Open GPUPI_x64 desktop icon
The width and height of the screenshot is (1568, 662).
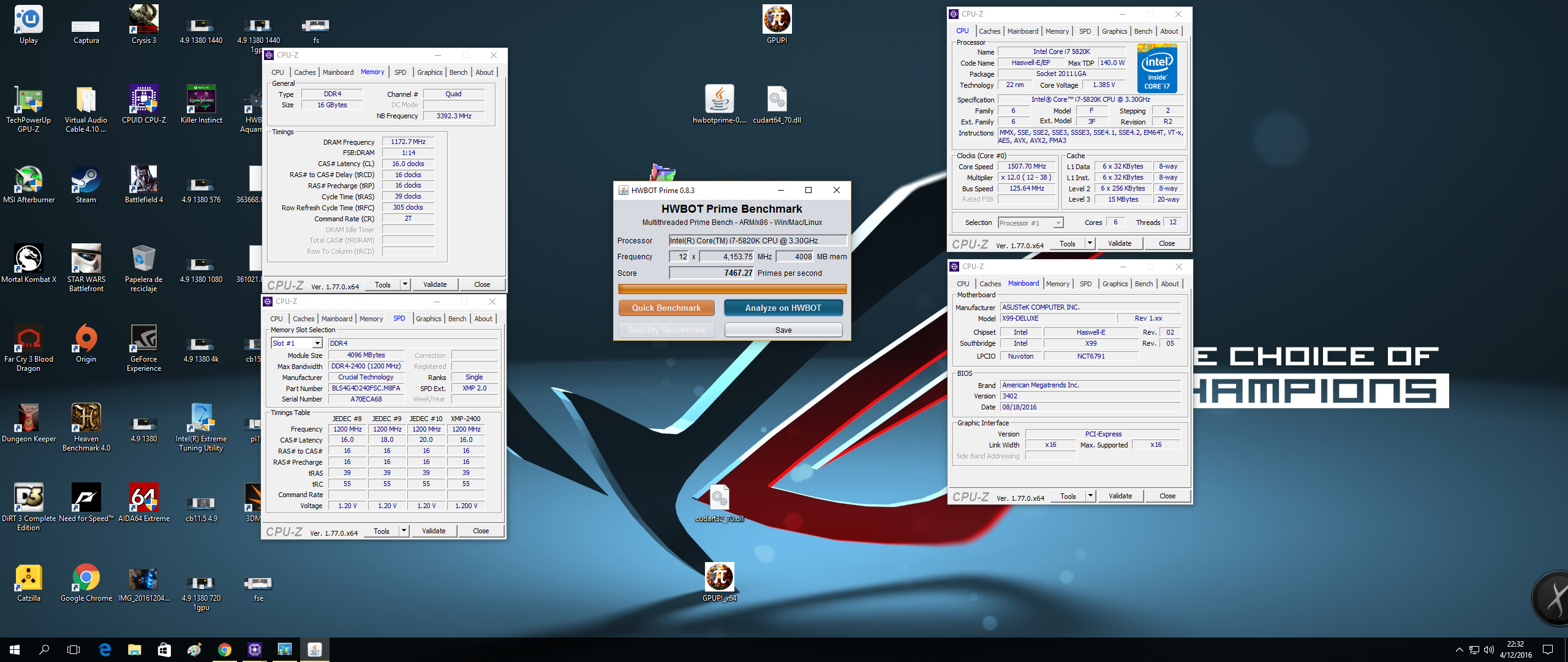(719, 582)
